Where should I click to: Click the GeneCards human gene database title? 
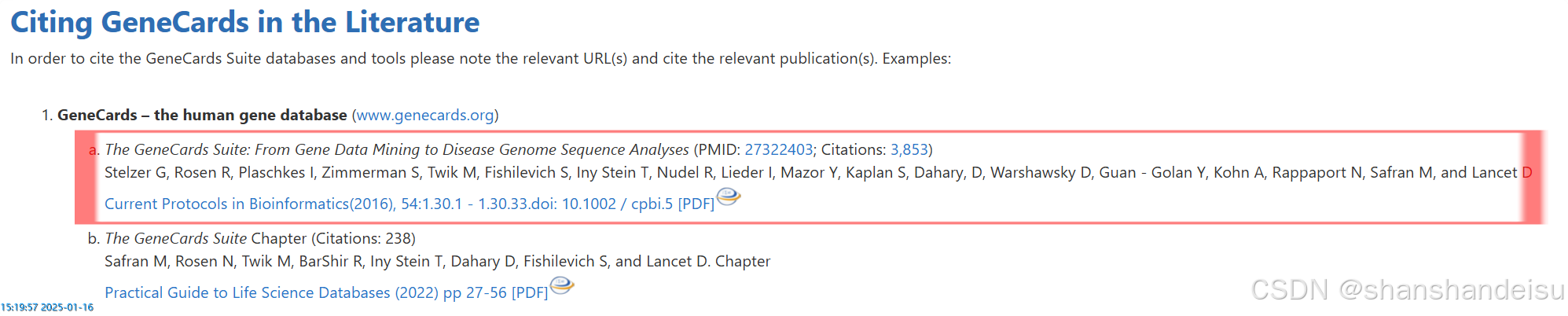click(202, 115)
